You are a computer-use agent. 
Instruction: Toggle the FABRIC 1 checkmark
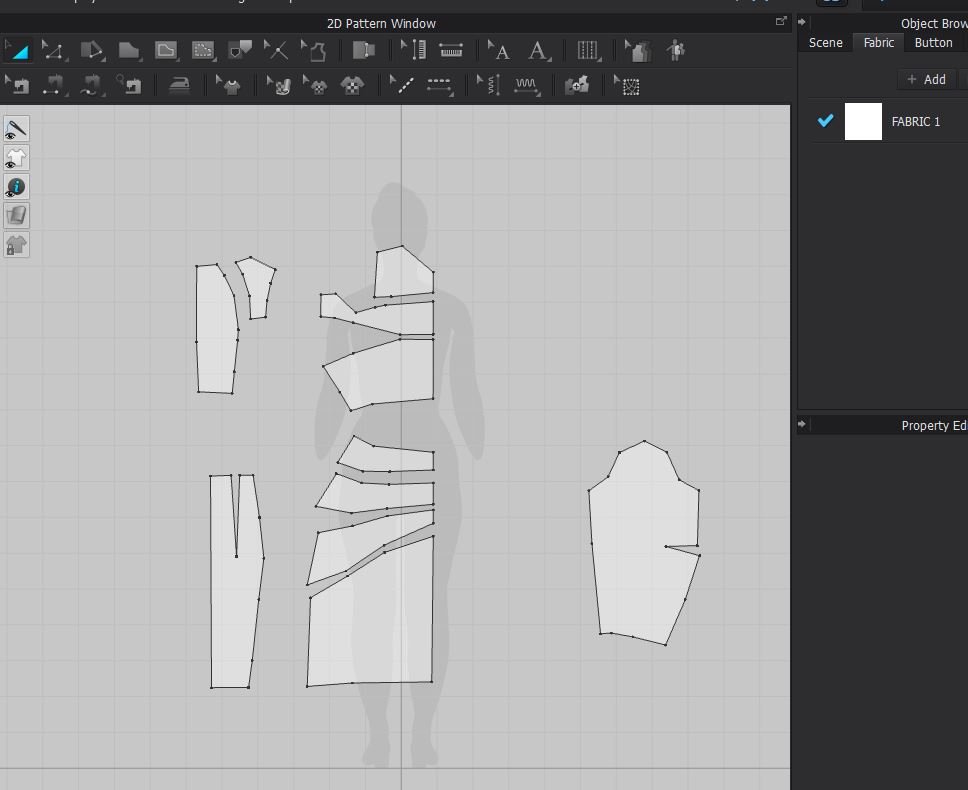click(x=825, y=121)
